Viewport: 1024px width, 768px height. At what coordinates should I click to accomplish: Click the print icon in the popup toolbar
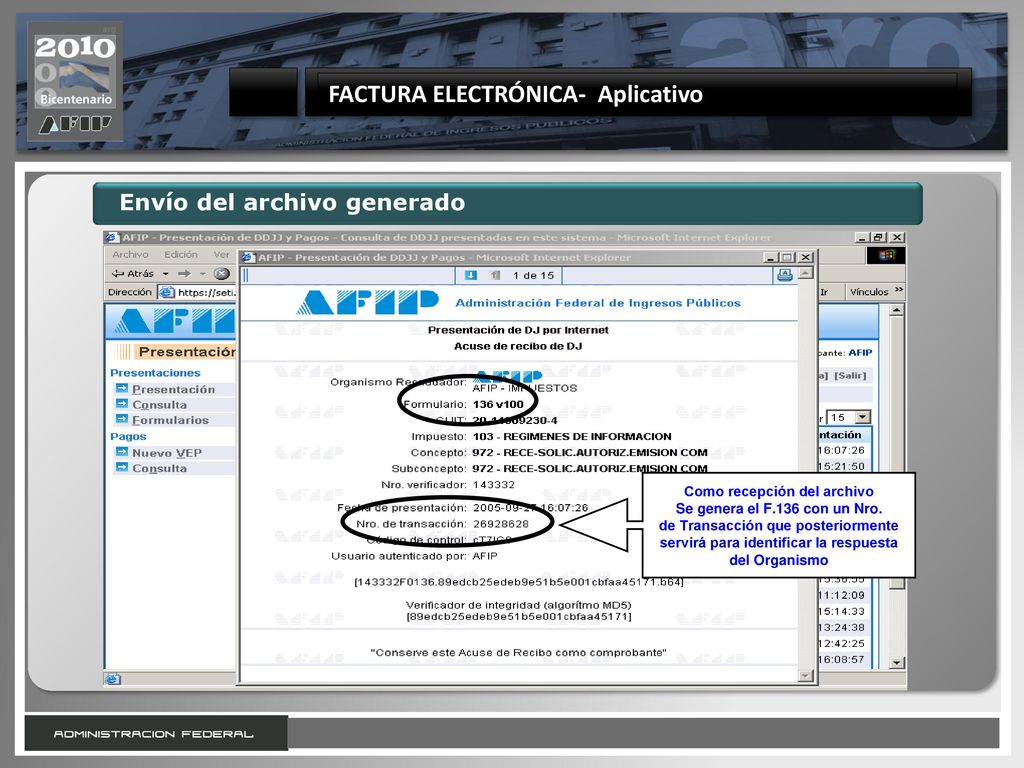(x=785, y=276)
